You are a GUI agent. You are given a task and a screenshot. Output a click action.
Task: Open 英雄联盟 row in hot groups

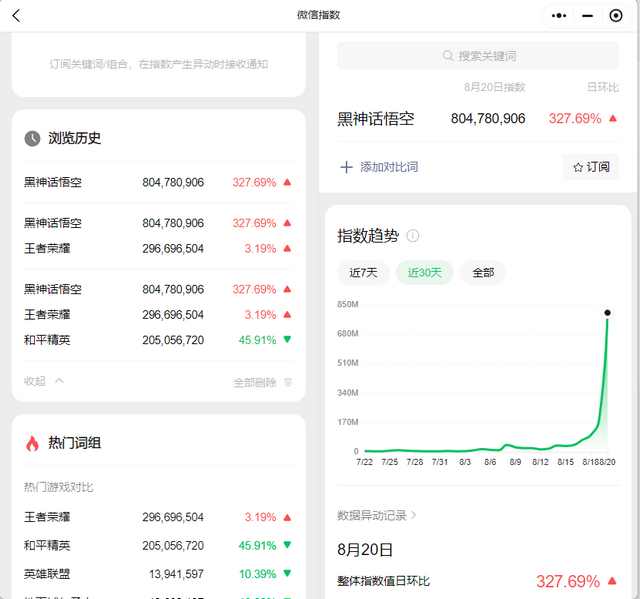pos(158,574)
